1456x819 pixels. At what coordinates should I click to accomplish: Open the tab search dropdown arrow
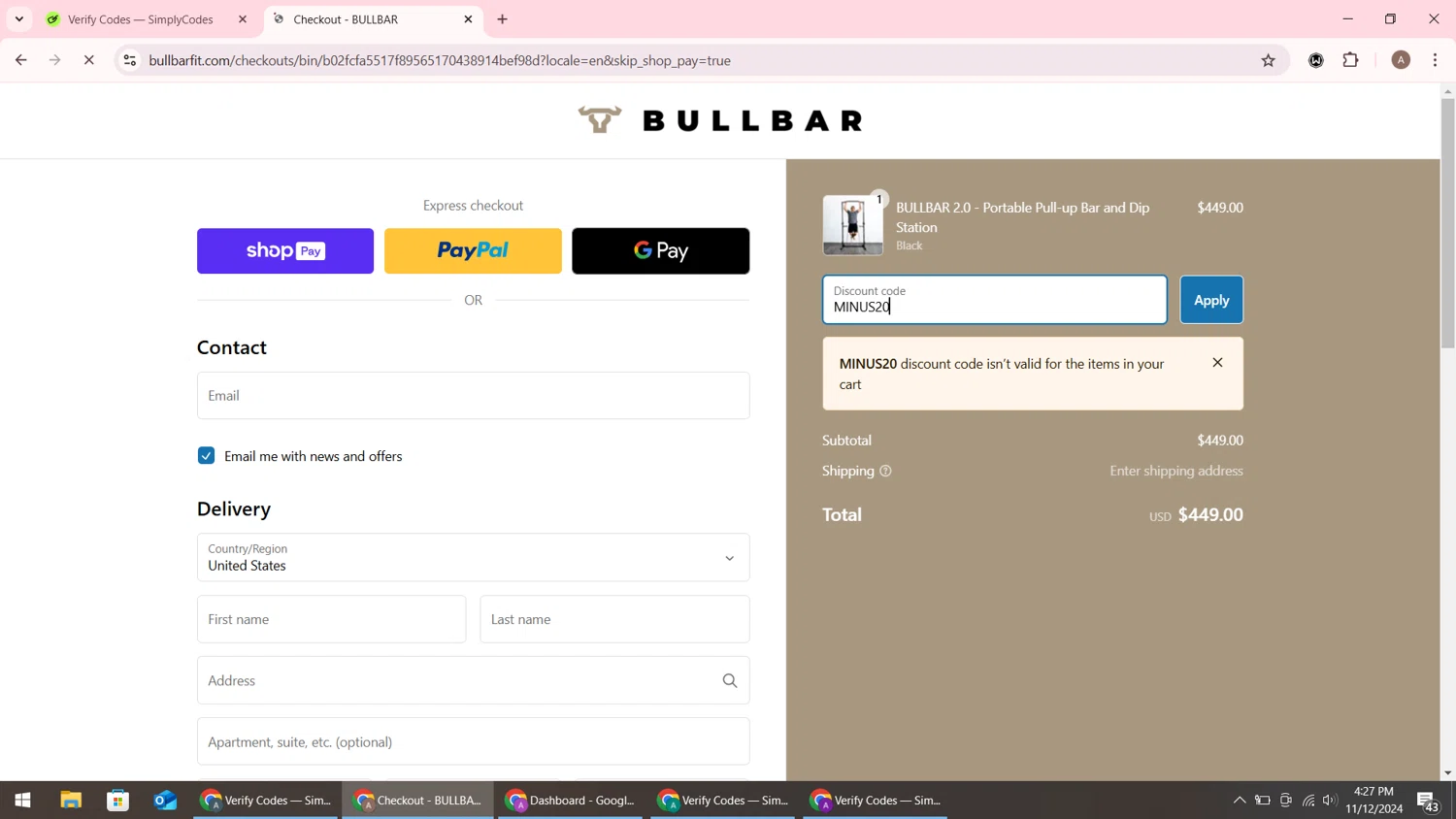[x=19, y=19]
